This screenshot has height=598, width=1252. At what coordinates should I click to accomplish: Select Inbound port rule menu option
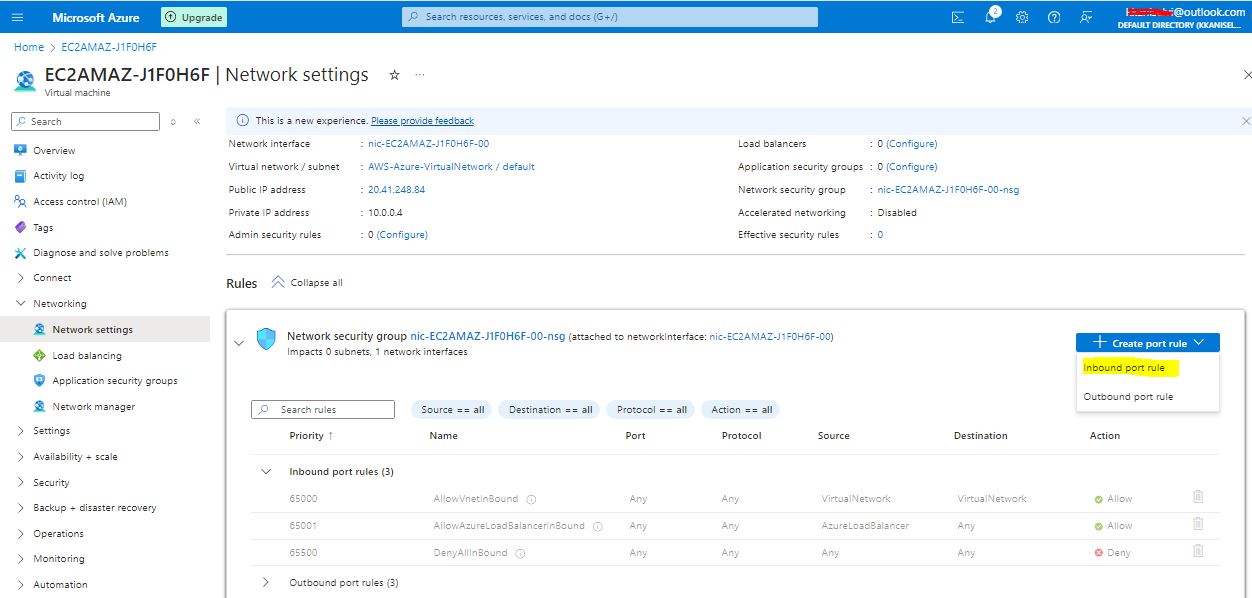tap(1124, 368)
